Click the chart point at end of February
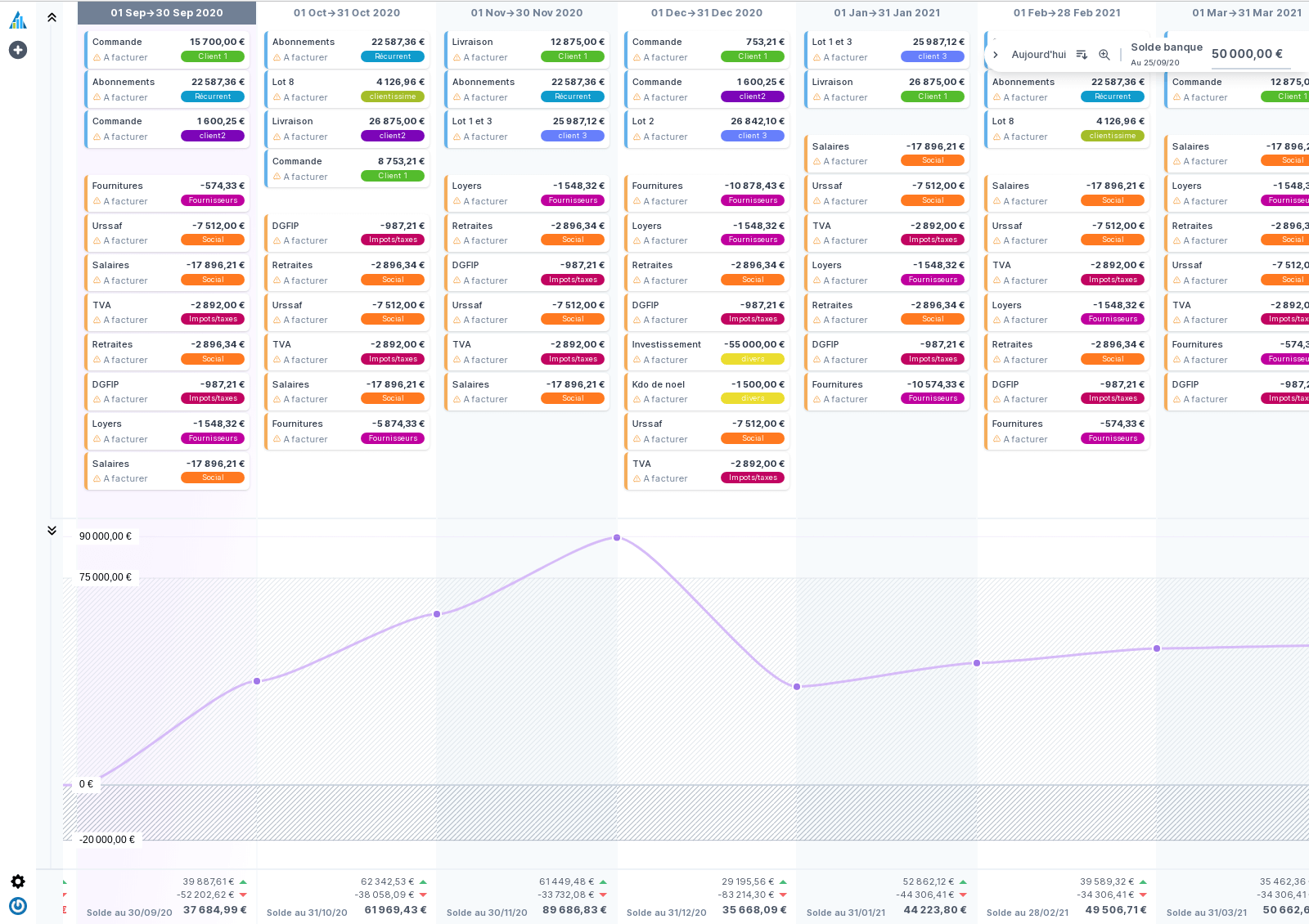 click(x=1157, y=648)
